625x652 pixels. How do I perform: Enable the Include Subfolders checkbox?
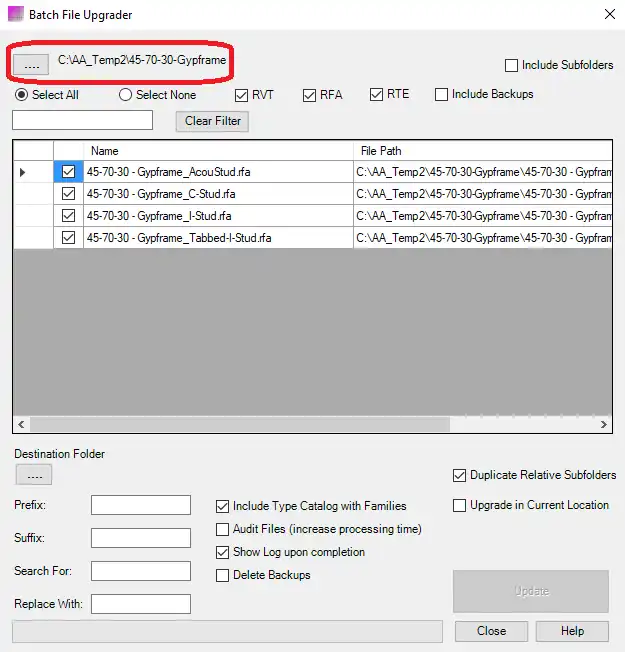point(511,66)
